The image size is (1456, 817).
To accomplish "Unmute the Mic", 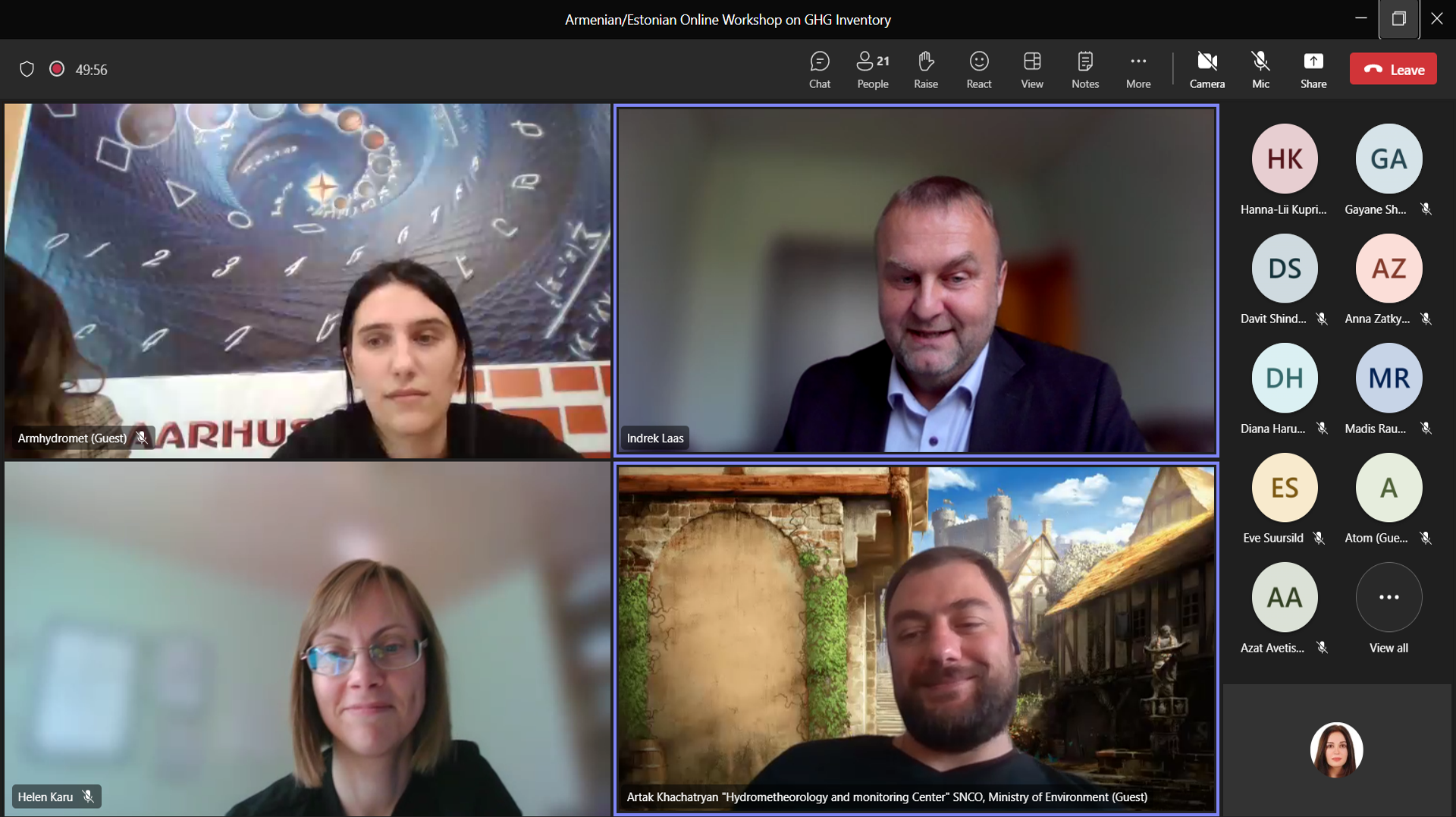I will 1260,70.
